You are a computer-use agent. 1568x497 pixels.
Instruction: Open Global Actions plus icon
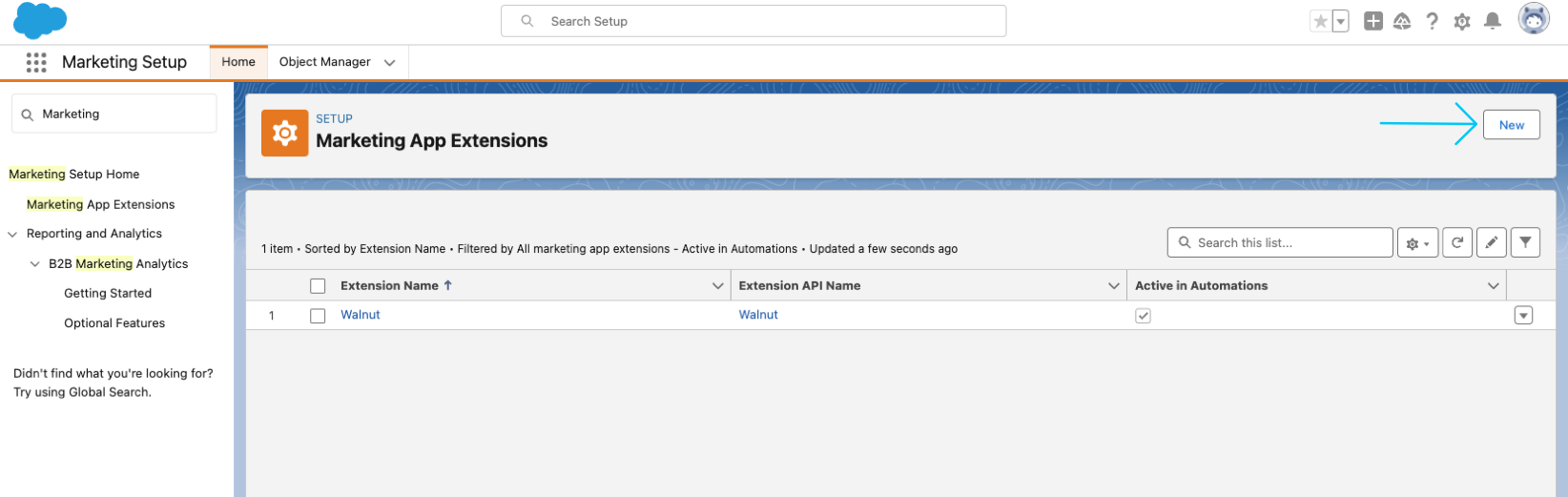1373,21
